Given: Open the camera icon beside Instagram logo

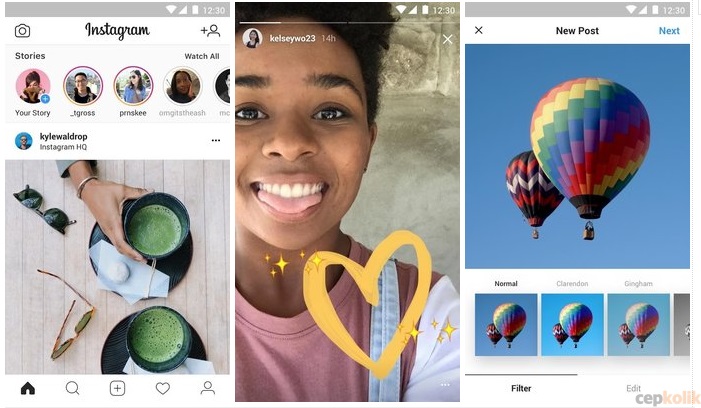Looking at the screenshot, I should [22, 31].
